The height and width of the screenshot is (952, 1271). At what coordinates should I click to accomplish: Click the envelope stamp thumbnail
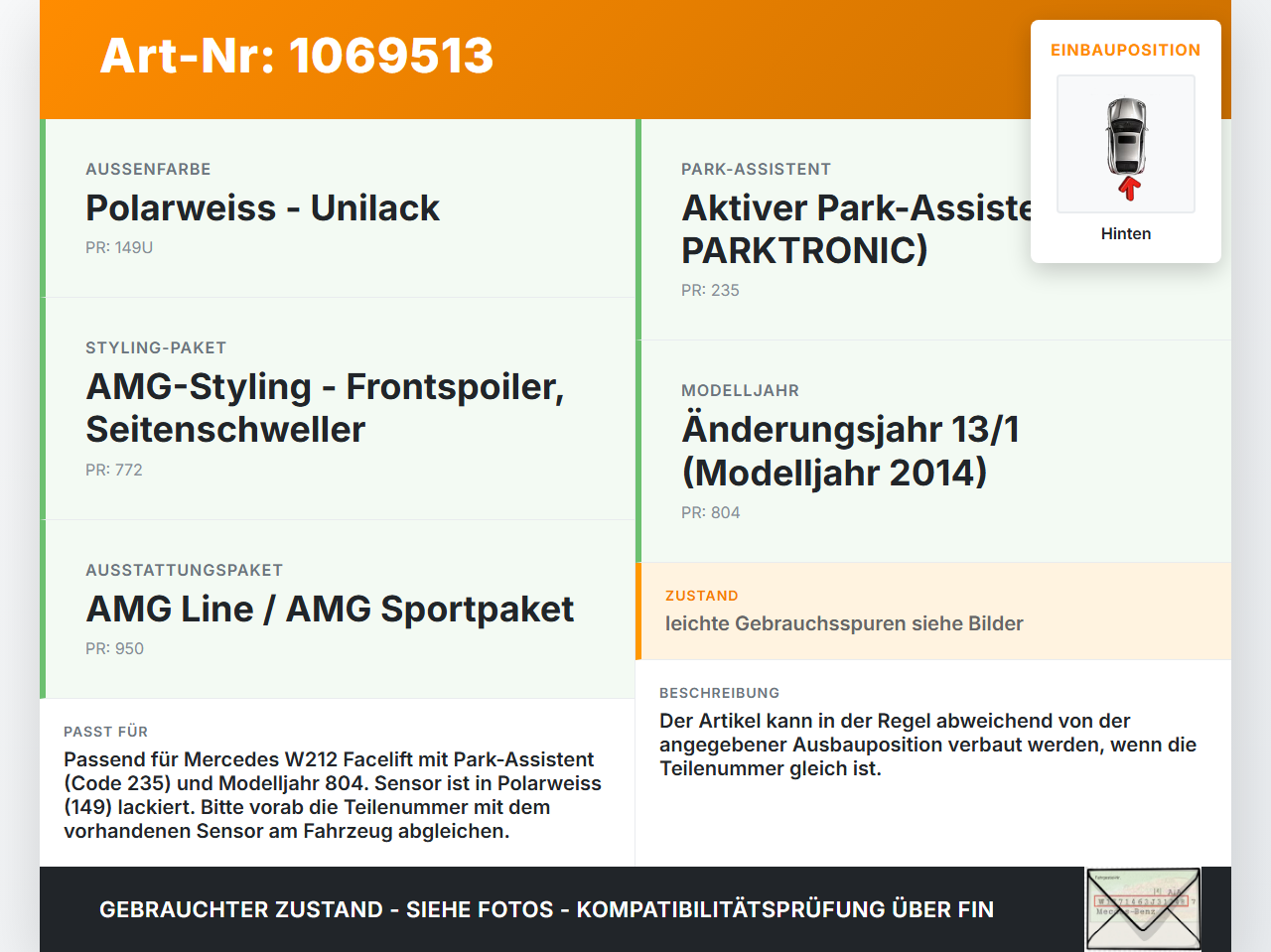coord(1143,909)
